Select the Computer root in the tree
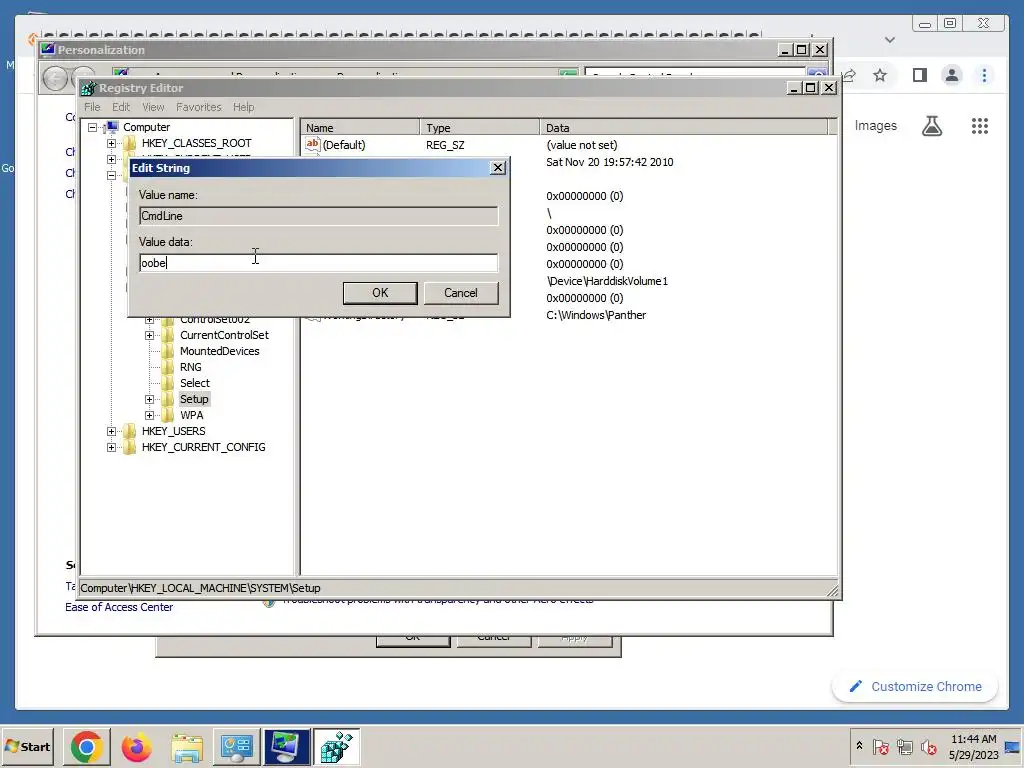1024x768 pixels. pos(146,127)
